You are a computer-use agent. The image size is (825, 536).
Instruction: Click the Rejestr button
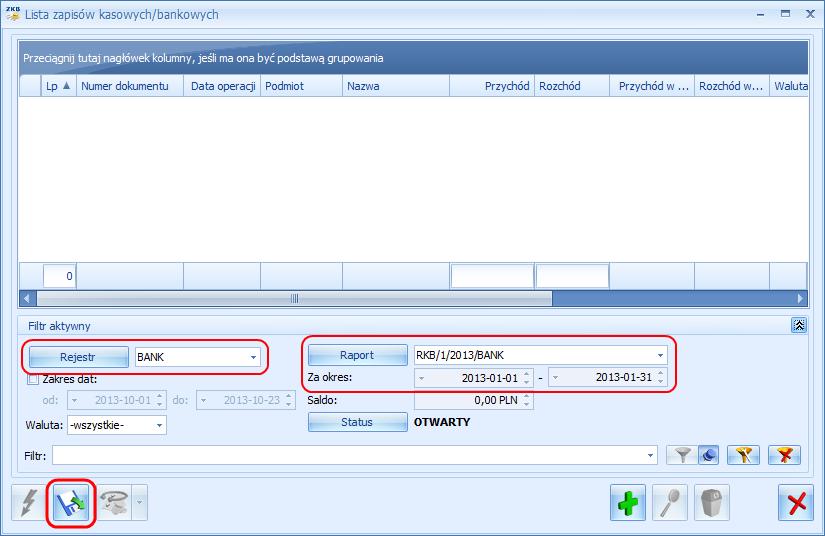(x=78, y=357)
